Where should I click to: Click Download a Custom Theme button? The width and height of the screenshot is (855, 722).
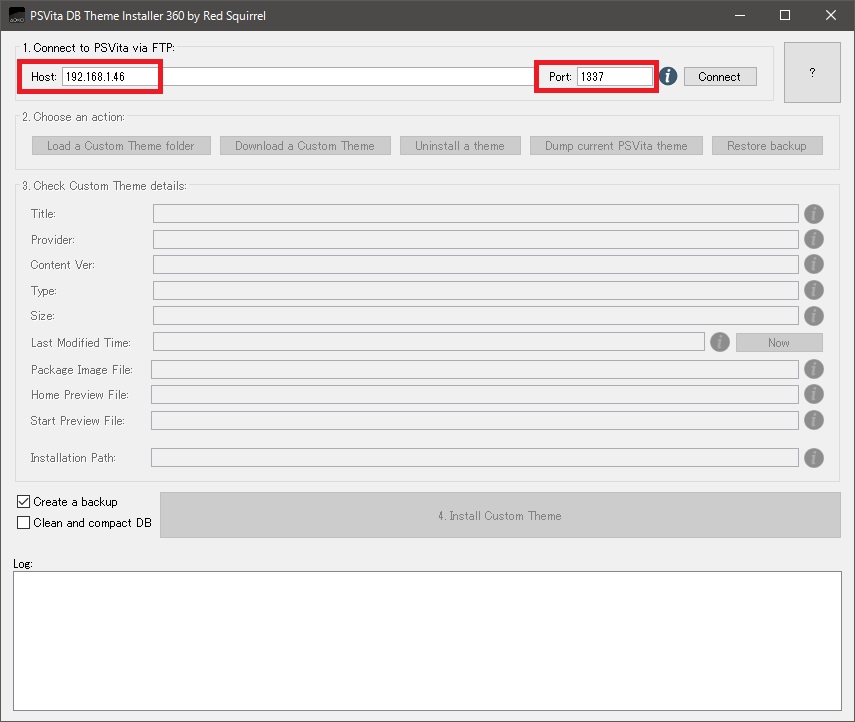(x=305, y=146)
